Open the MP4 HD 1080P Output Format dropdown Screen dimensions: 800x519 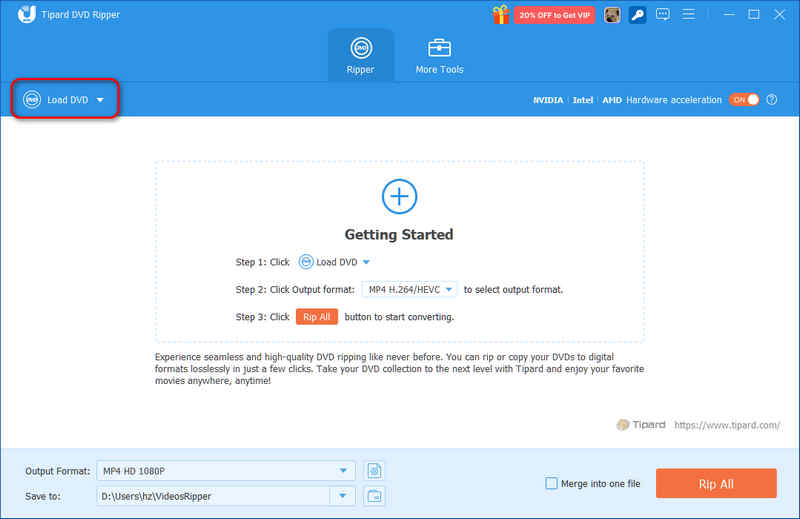click(226, 471)
